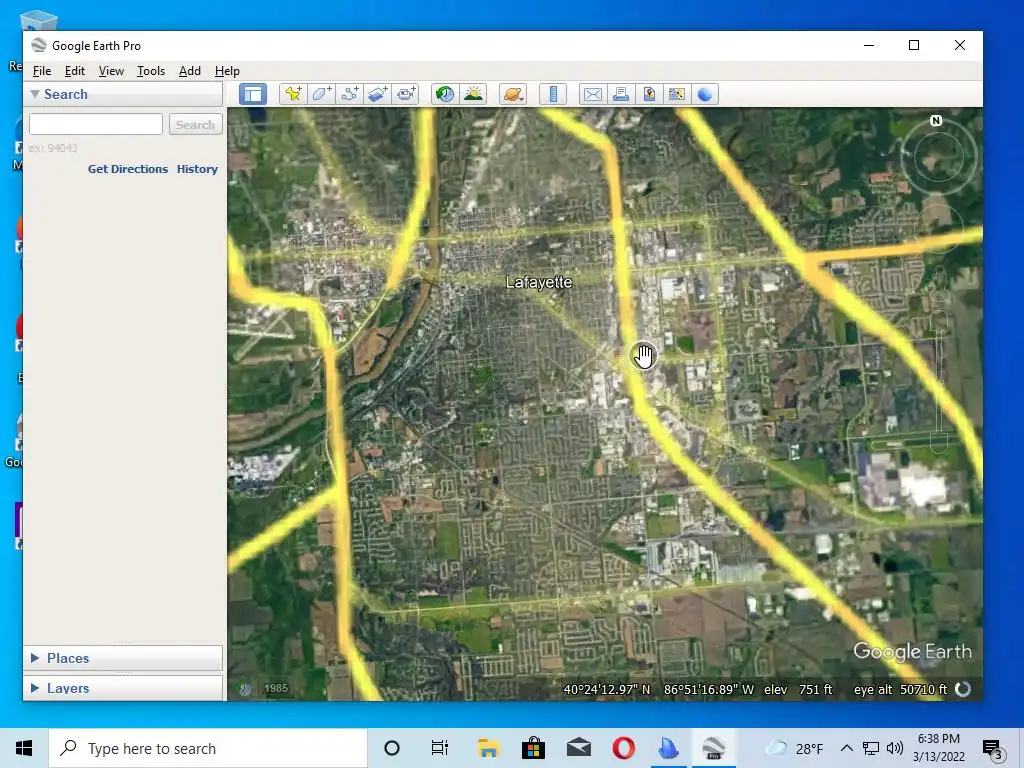Open the Tools menu

point(150,71)
